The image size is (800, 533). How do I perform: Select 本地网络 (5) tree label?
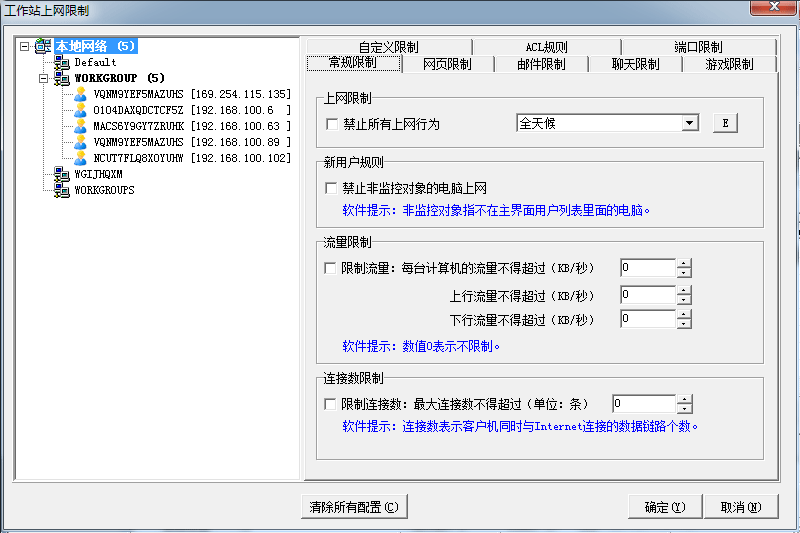95,46
